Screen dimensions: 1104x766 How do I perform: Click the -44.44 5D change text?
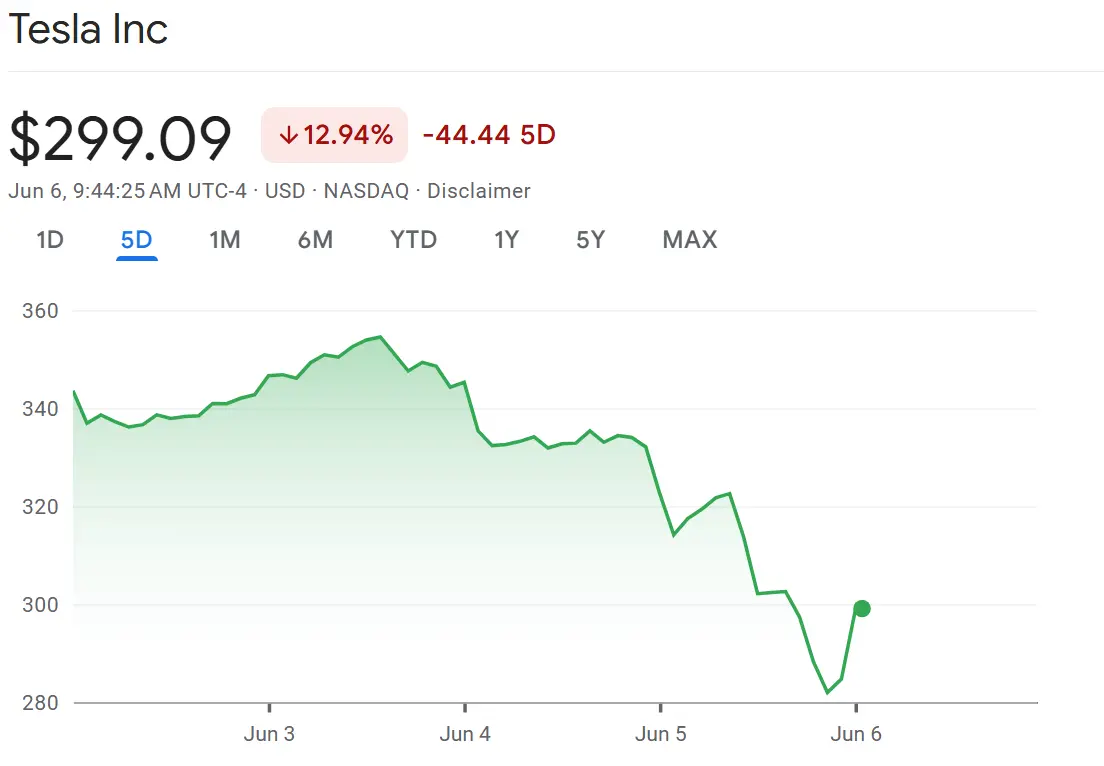coord(488,135)
